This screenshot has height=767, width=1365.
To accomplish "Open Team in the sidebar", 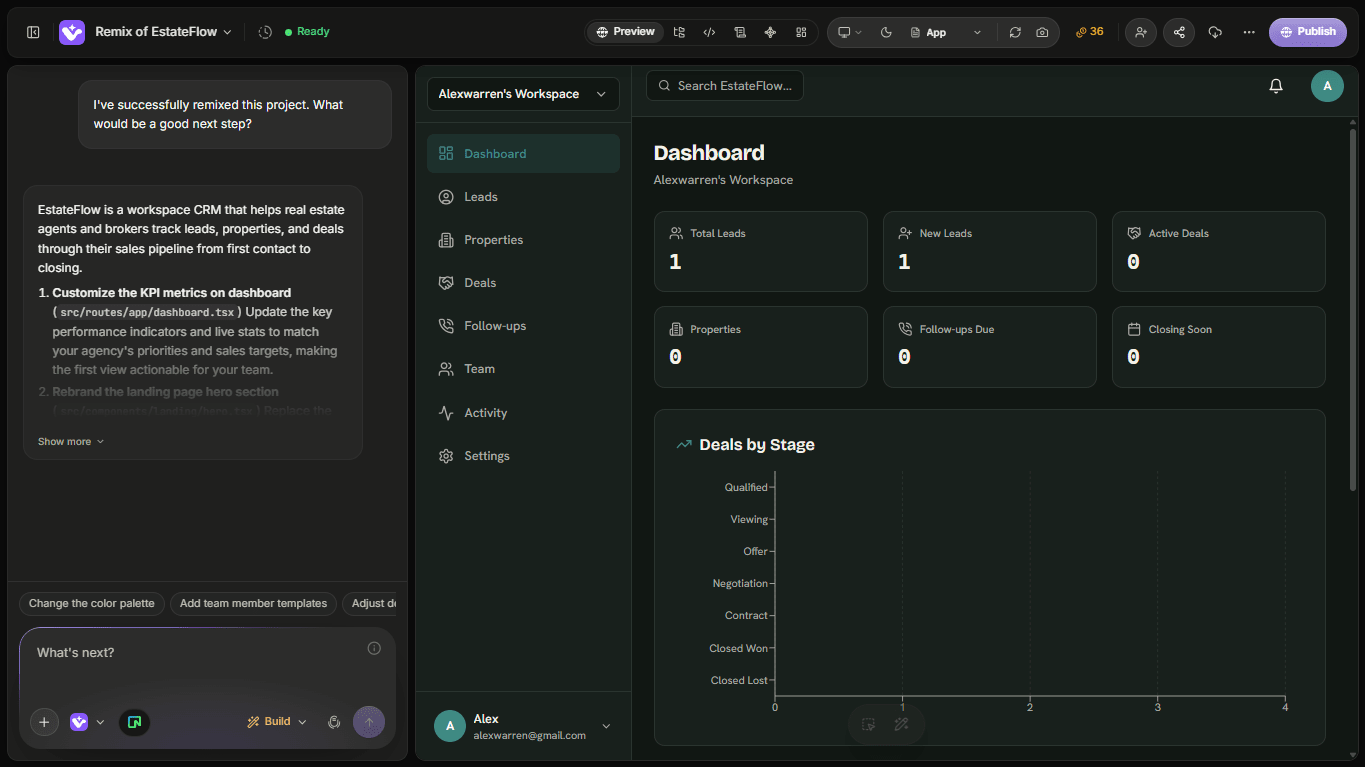I will [x=523, y=369].
